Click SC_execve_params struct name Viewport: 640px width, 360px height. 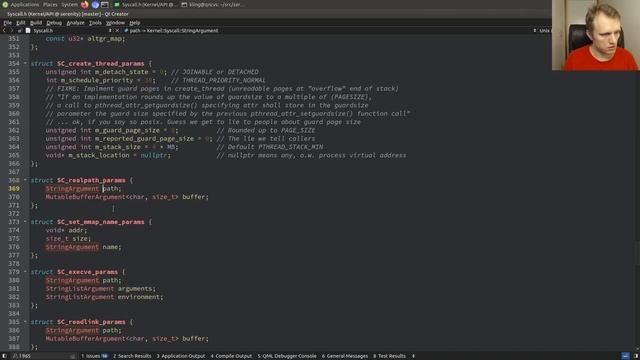87,272
